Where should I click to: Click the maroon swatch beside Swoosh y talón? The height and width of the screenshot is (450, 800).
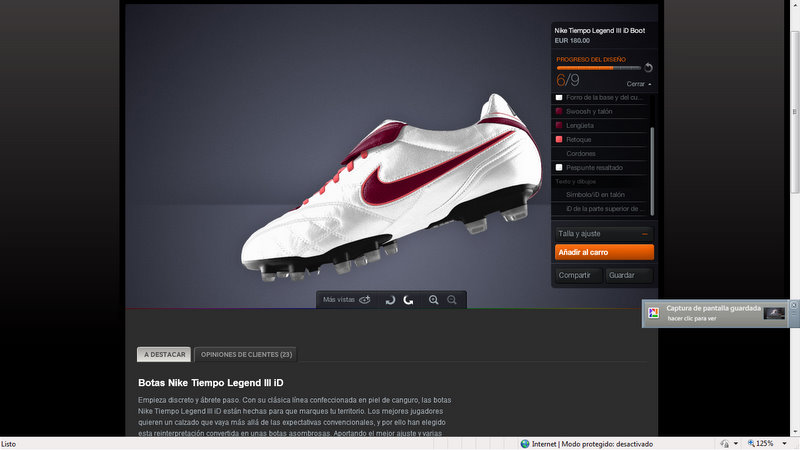tap(559, 111)
